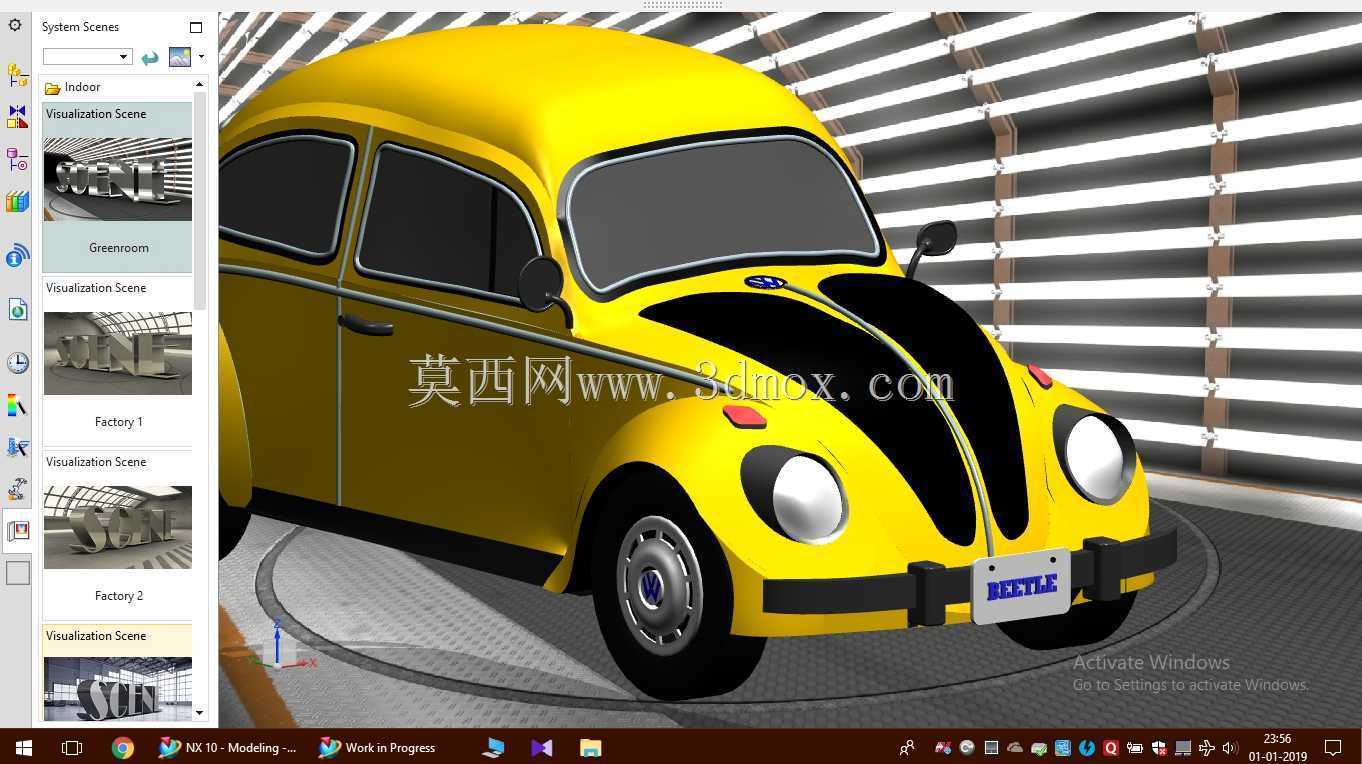
Task: Select the Factory 1 scene thumbnail
Action: tap(118, 353)
